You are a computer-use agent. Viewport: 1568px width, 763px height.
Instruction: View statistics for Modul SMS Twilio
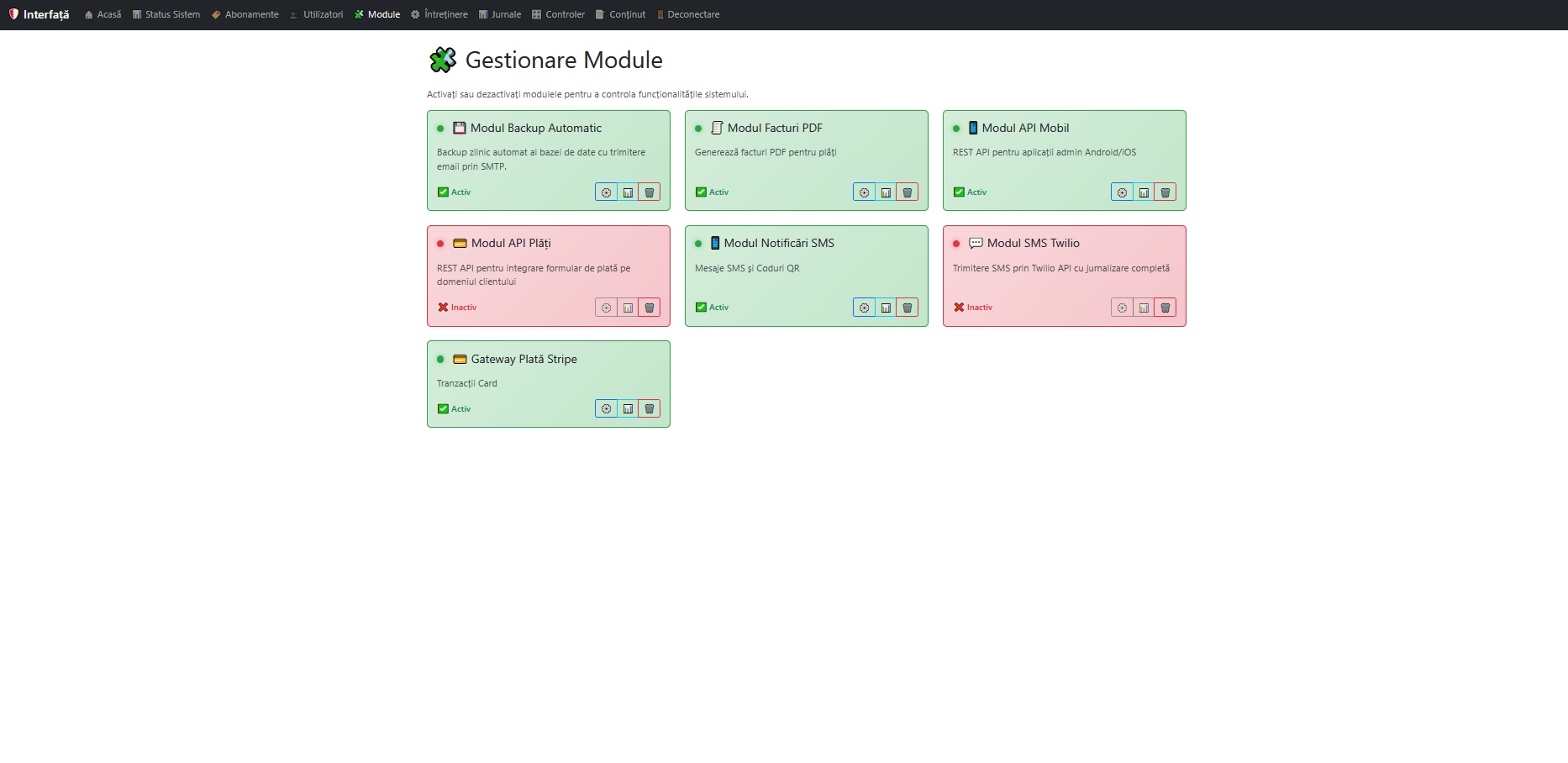(x=1144, y=308)
